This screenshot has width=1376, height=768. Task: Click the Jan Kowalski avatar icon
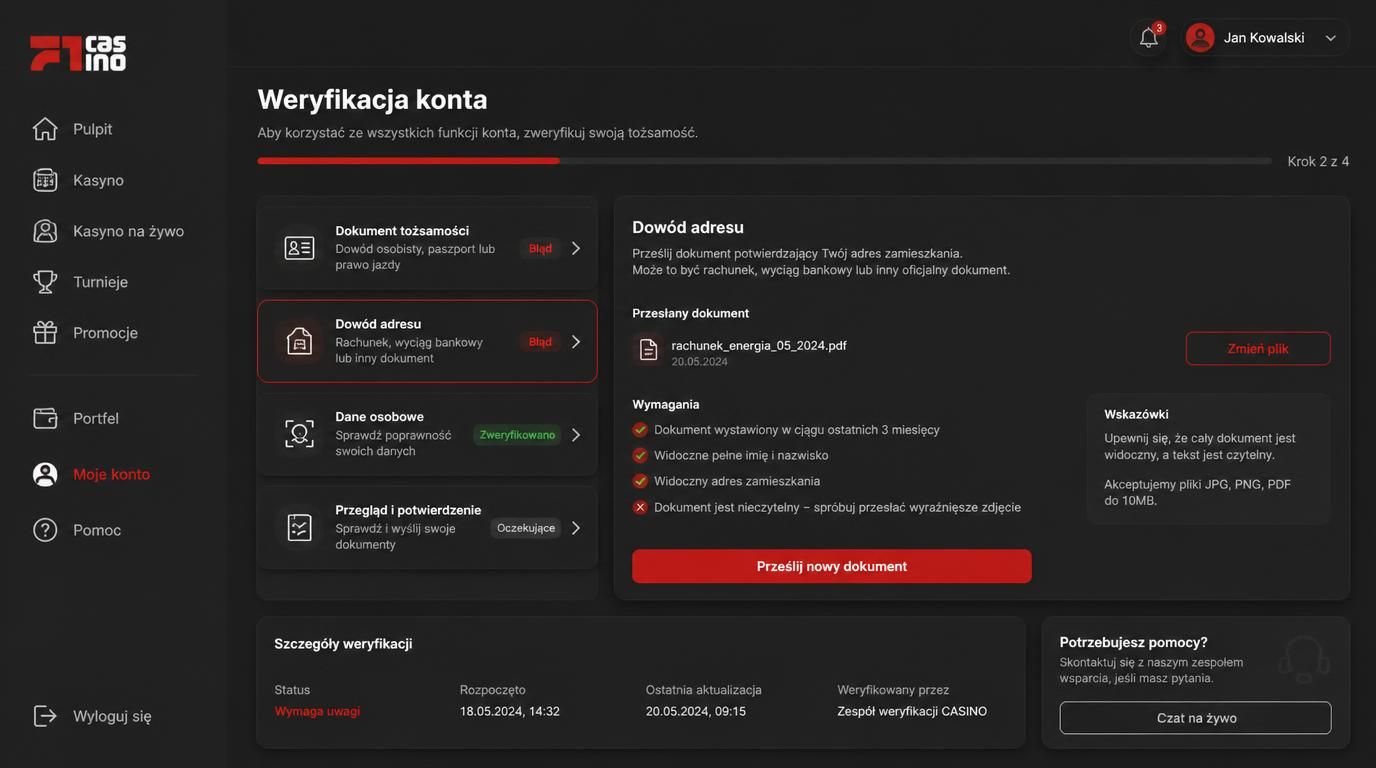1200,38
